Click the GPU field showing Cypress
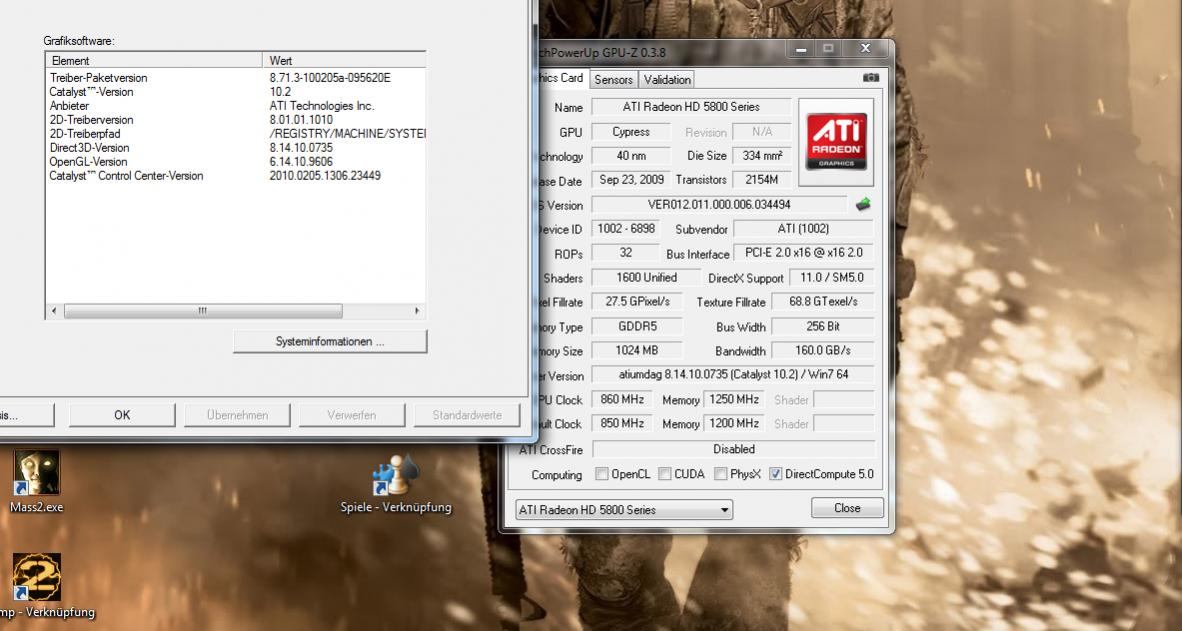The image size is (1182, 631). click(631, 131)
